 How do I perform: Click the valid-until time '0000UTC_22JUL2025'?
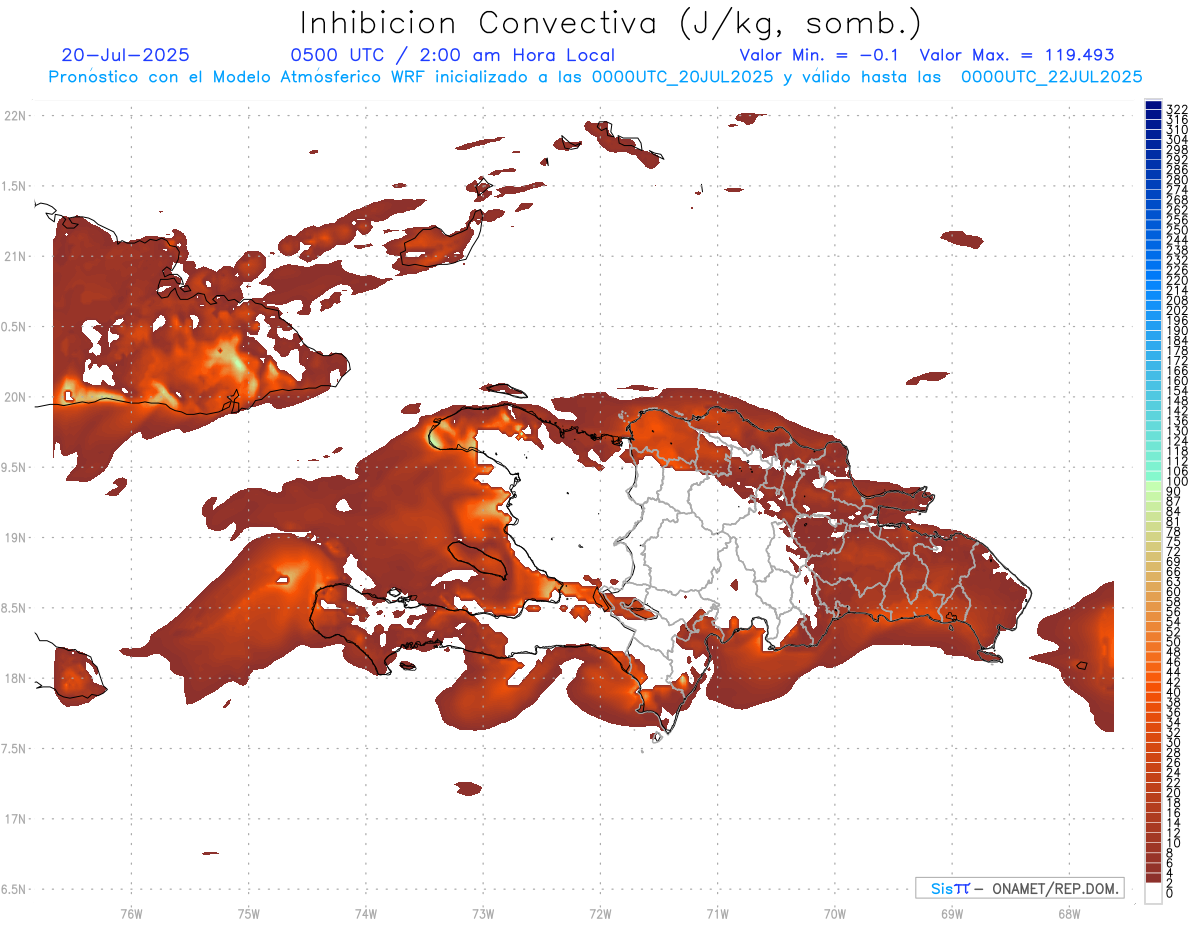tap(1051, 77)
